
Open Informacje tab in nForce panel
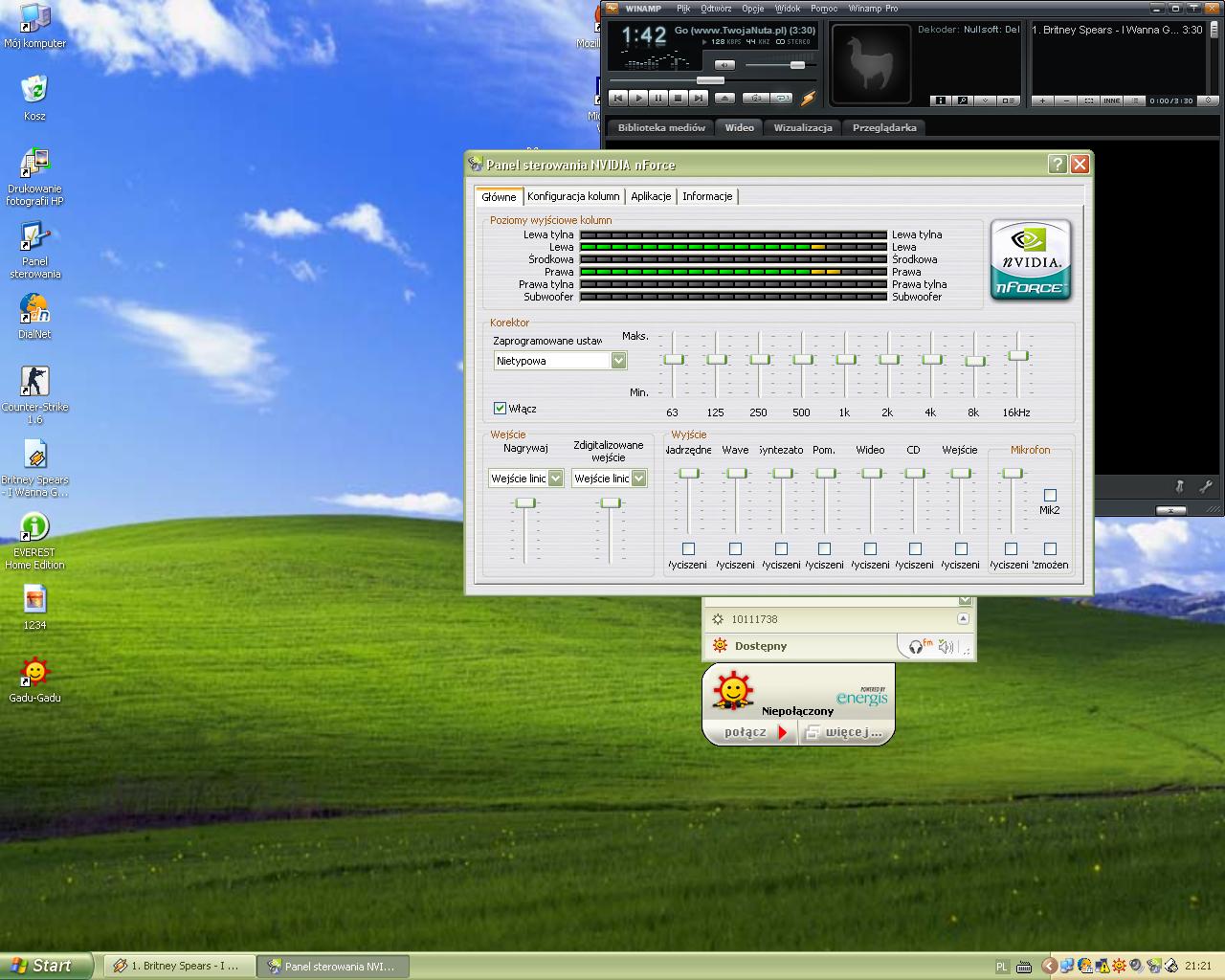[707, 196]
